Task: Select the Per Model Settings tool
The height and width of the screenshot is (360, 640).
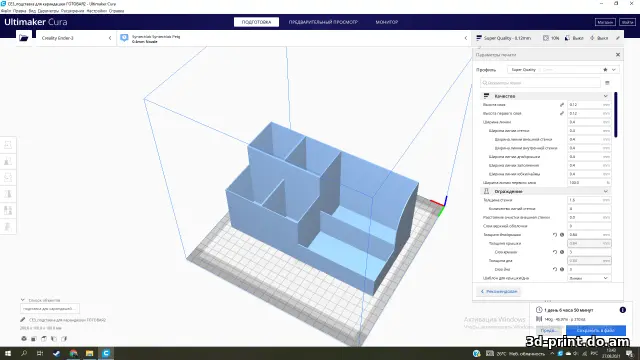Action: [x=8, y=210]
